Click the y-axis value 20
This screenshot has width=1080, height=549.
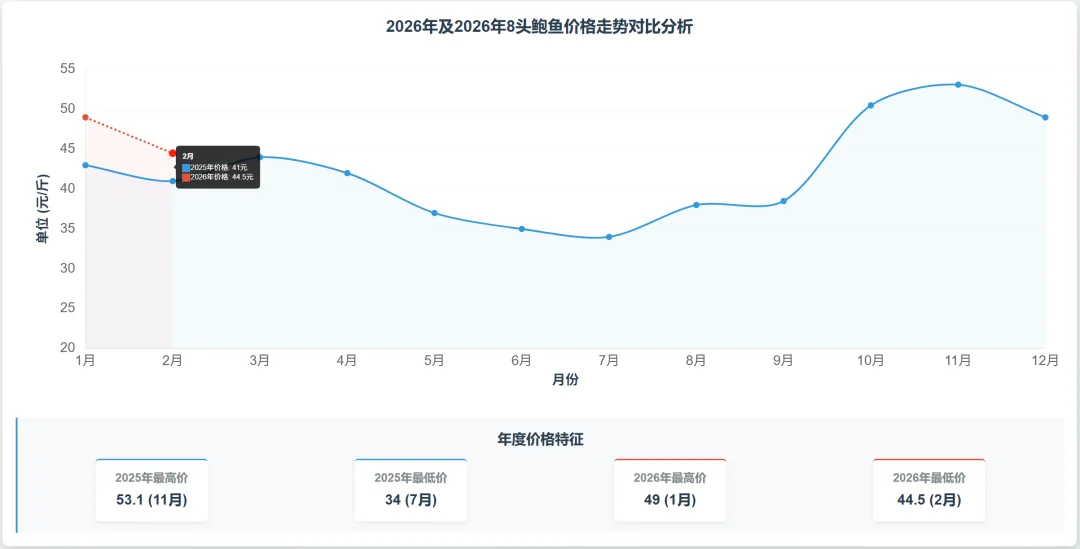pyautogui.click(x=68, y=348)
